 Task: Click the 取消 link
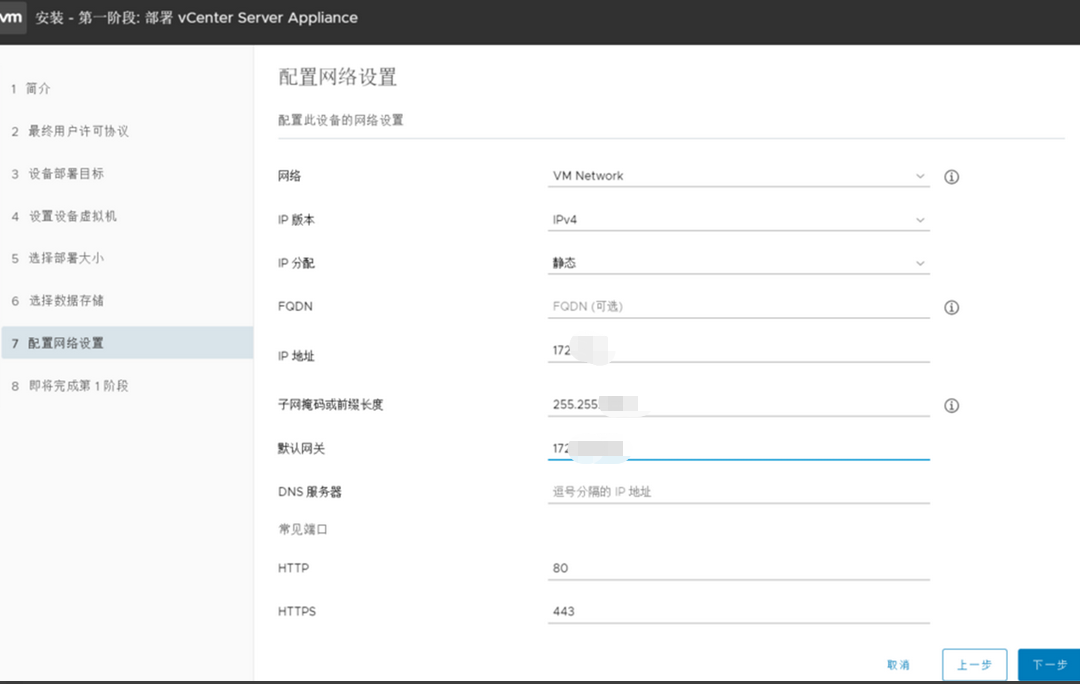898,665
